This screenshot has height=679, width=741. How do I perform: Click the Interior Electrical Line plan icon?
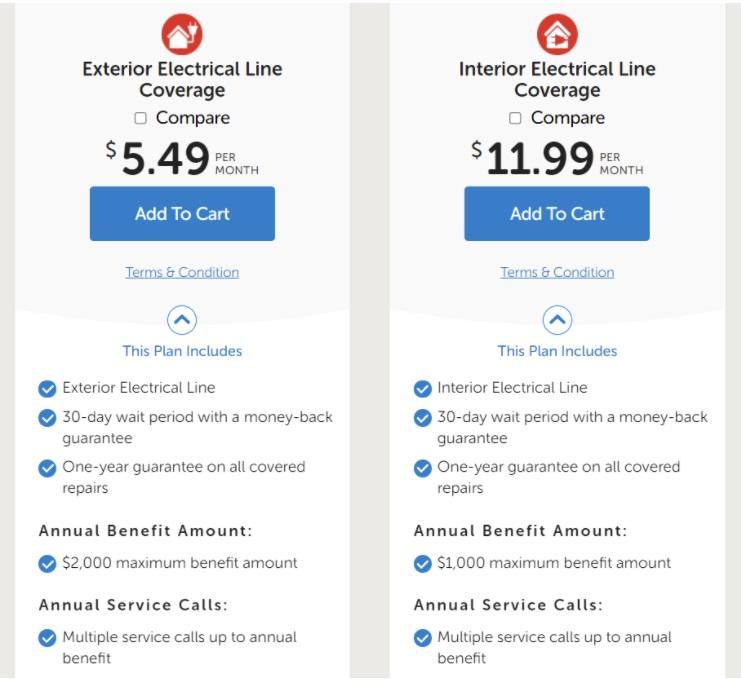click(557, 35)
